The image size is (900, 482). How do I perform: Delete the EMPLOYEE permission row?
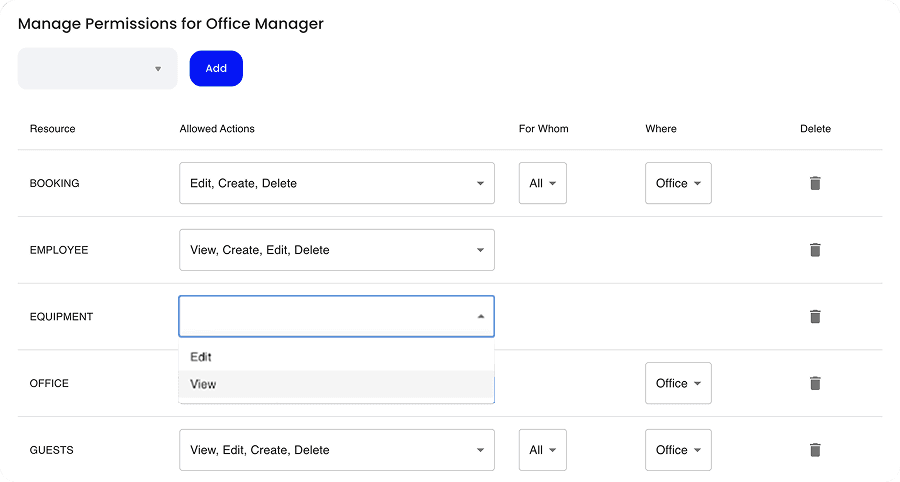pyautogui.click(x=815, y=250)
